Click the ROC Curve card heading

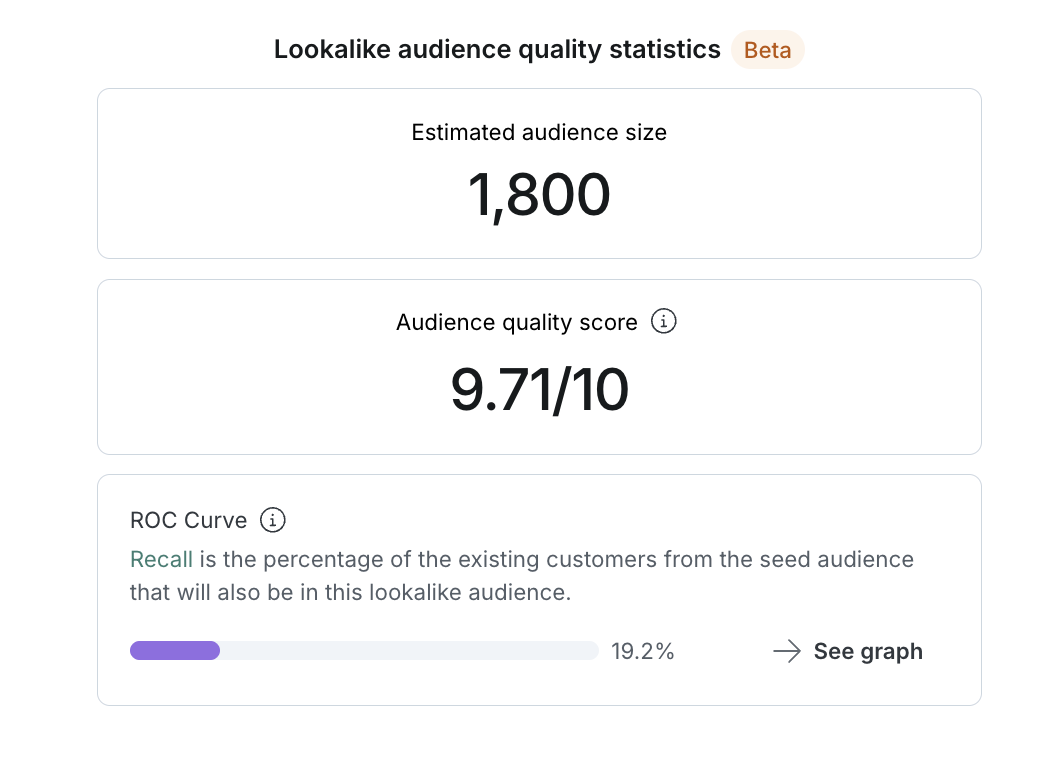point(188,520)
